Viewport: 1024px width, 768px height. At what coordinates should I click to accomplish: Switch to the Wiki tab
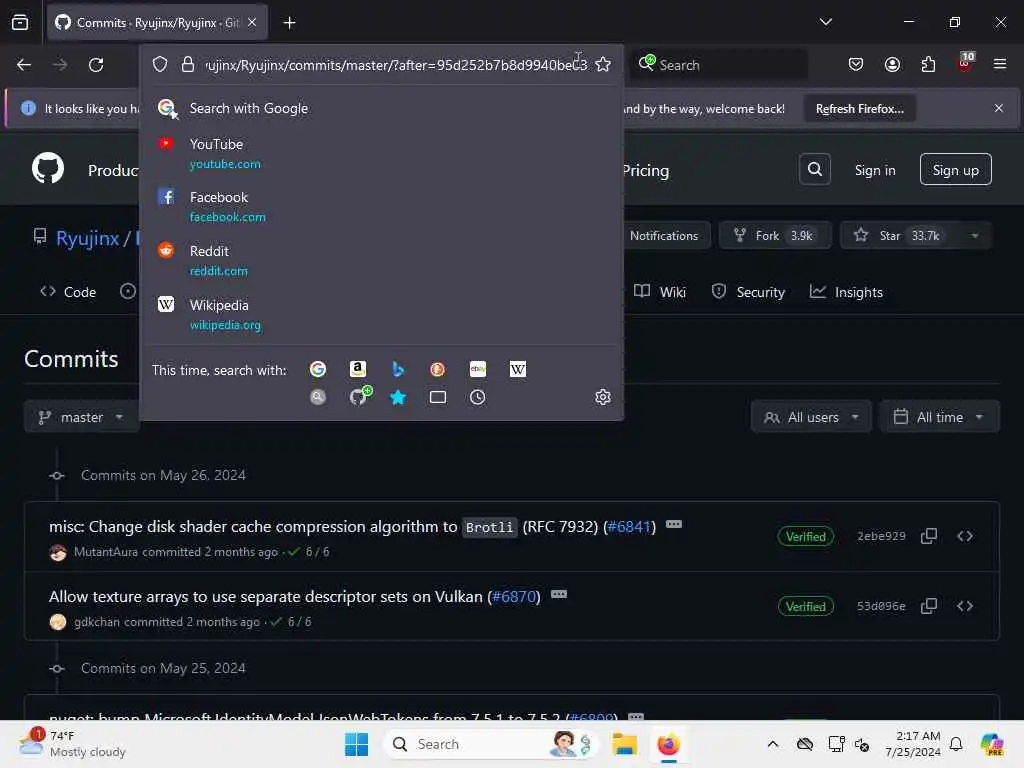(x=660, y=292)
